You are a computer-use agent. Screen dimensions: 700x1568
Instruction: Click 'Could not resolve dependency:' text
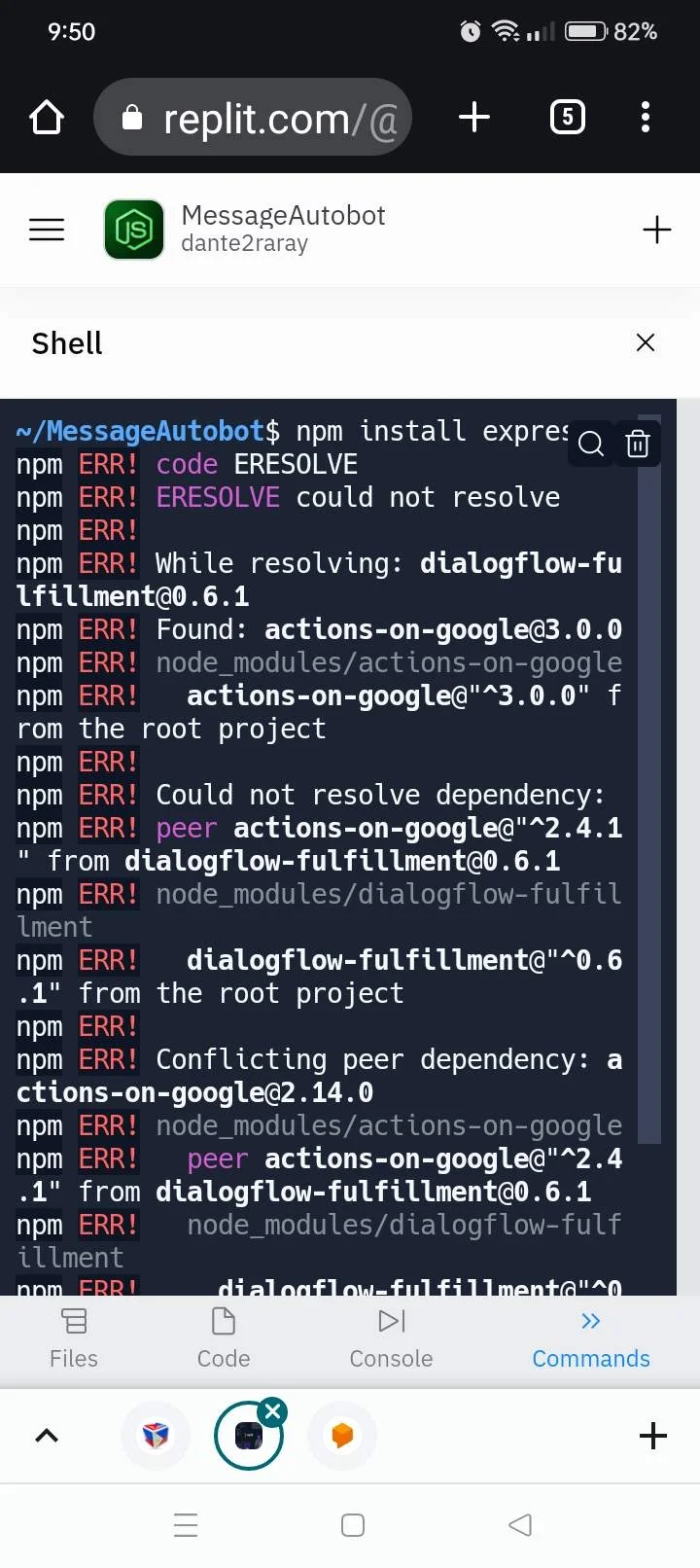380,795
